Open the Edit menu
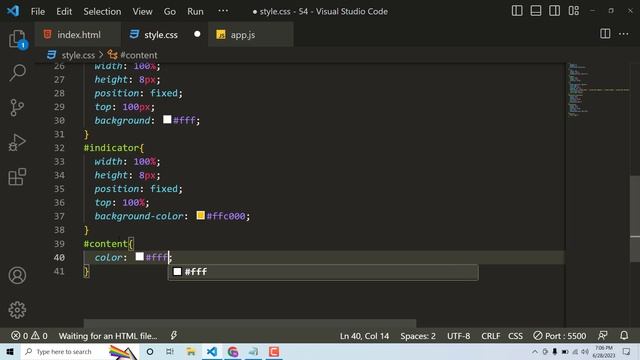This screenshot has width=640, height=360. [x=64, y=11]
